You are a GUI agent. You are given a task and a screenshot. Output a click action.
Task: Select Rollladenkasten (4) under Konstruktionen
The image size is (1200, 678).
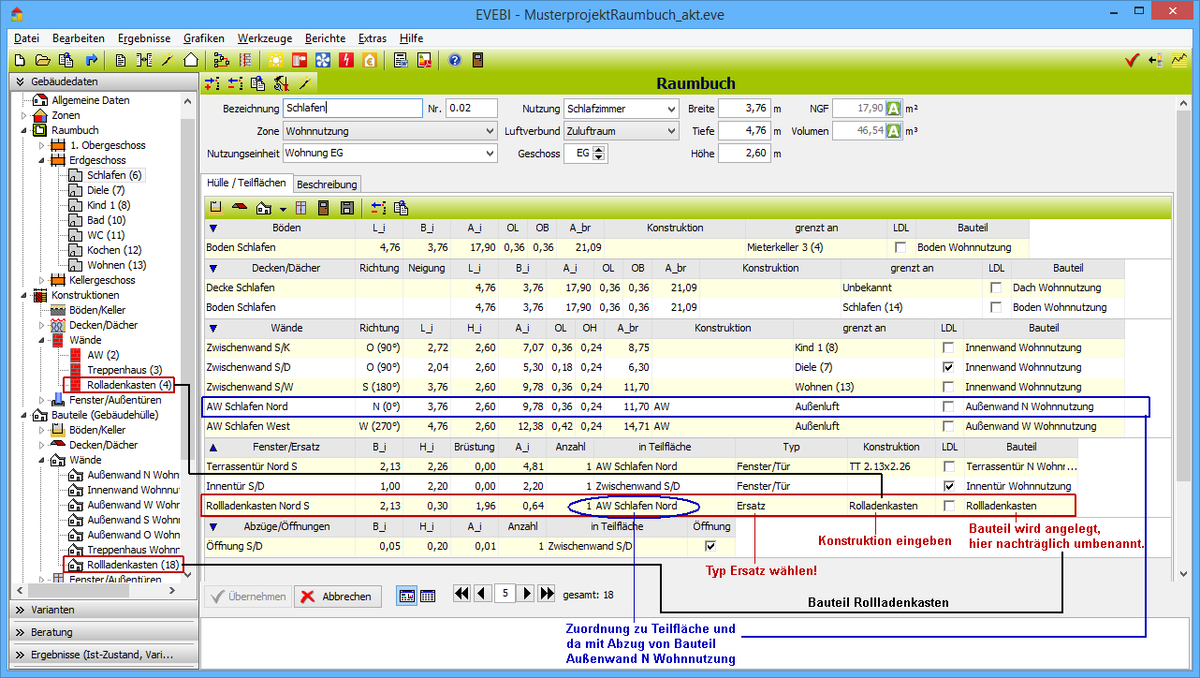click(129, 385)
